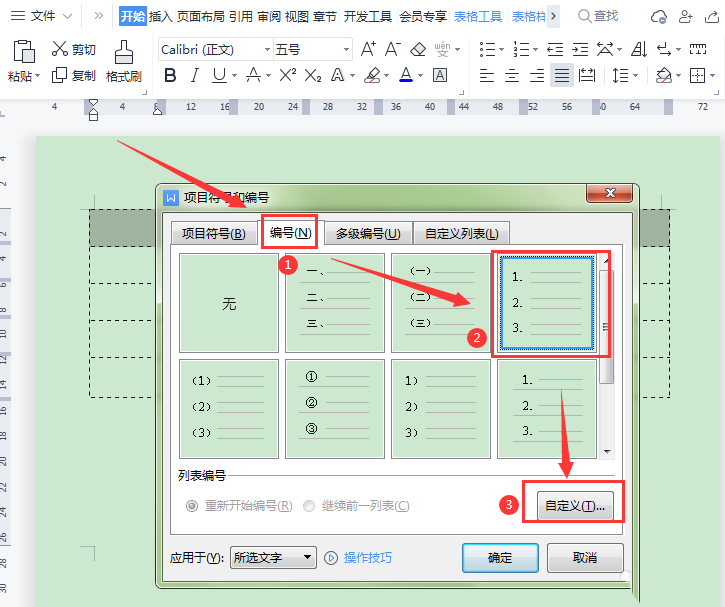Switch to the 自定义列表(L) tab
The width and height of the screenshot is (725, 607).
(x=461, y=233)
